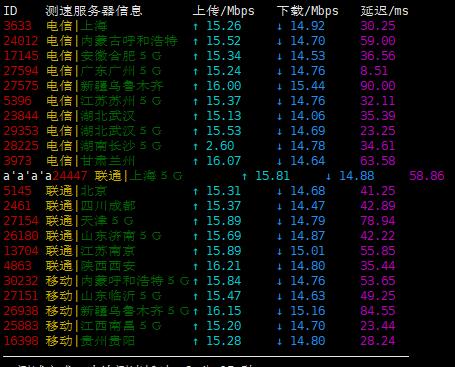
Task: Select latency 30.25 in the 上海 row
Action: coord(378,26)
